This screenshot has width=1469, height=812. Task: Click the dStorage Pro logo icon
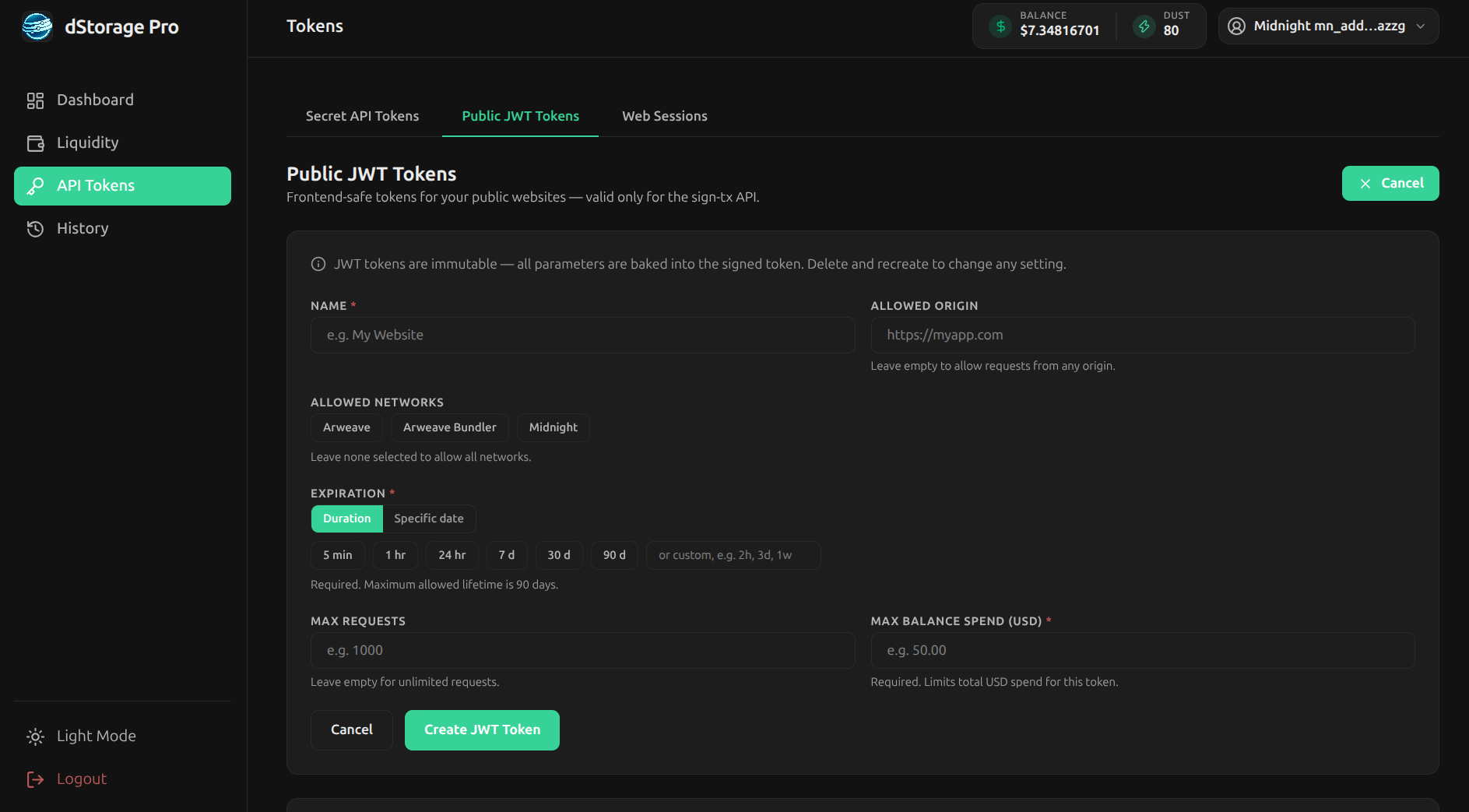click(x=37, y=26)
